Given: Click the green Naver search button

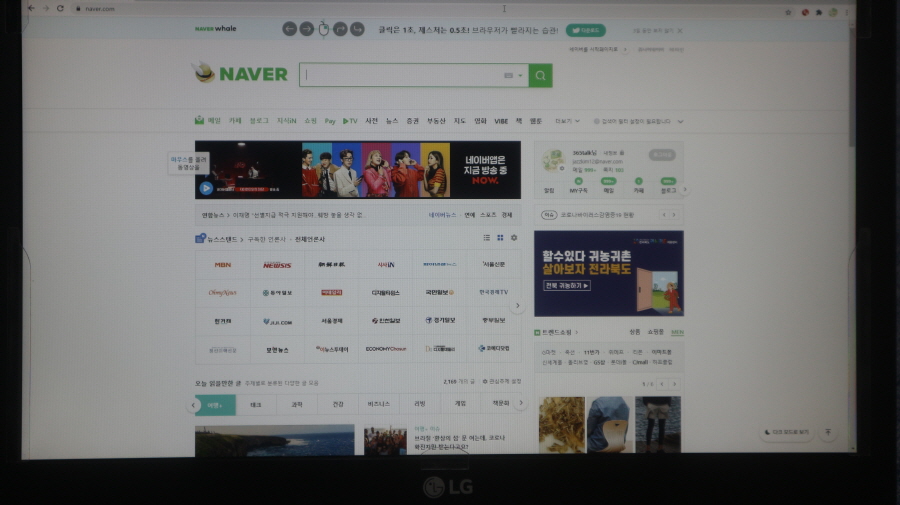Looking at the screenshot, I should [x=540, y=75].
